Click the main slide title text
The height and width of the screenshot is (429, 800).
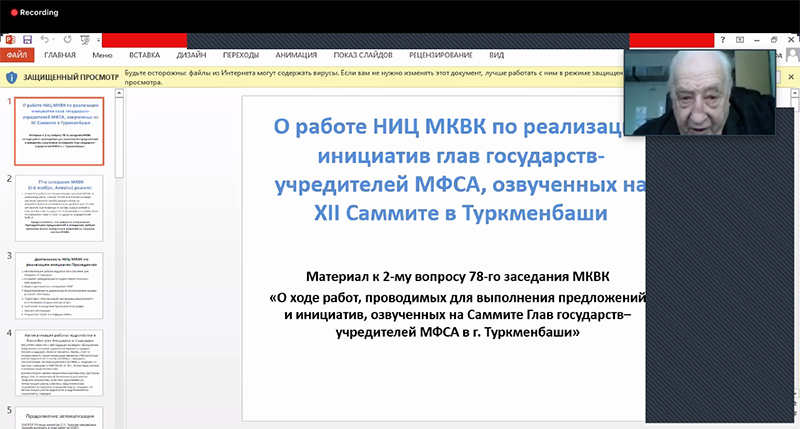click(460, 170)
